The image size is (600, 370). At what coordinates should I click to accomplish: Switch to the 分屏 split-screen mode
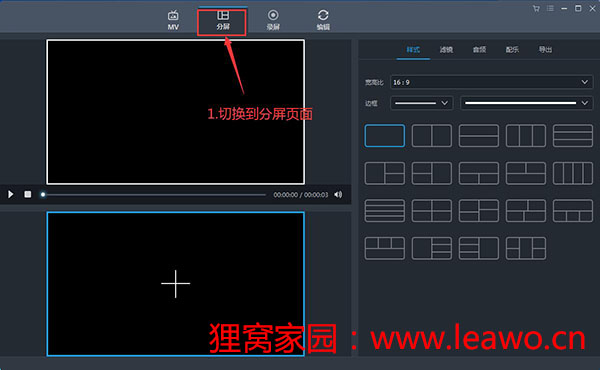223,20
